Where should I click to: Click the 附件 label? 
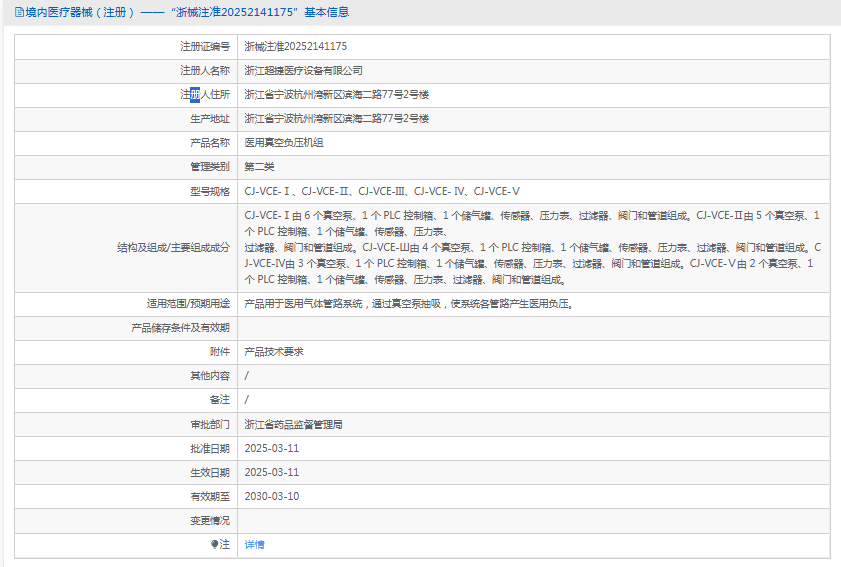[x=220, y=352]
